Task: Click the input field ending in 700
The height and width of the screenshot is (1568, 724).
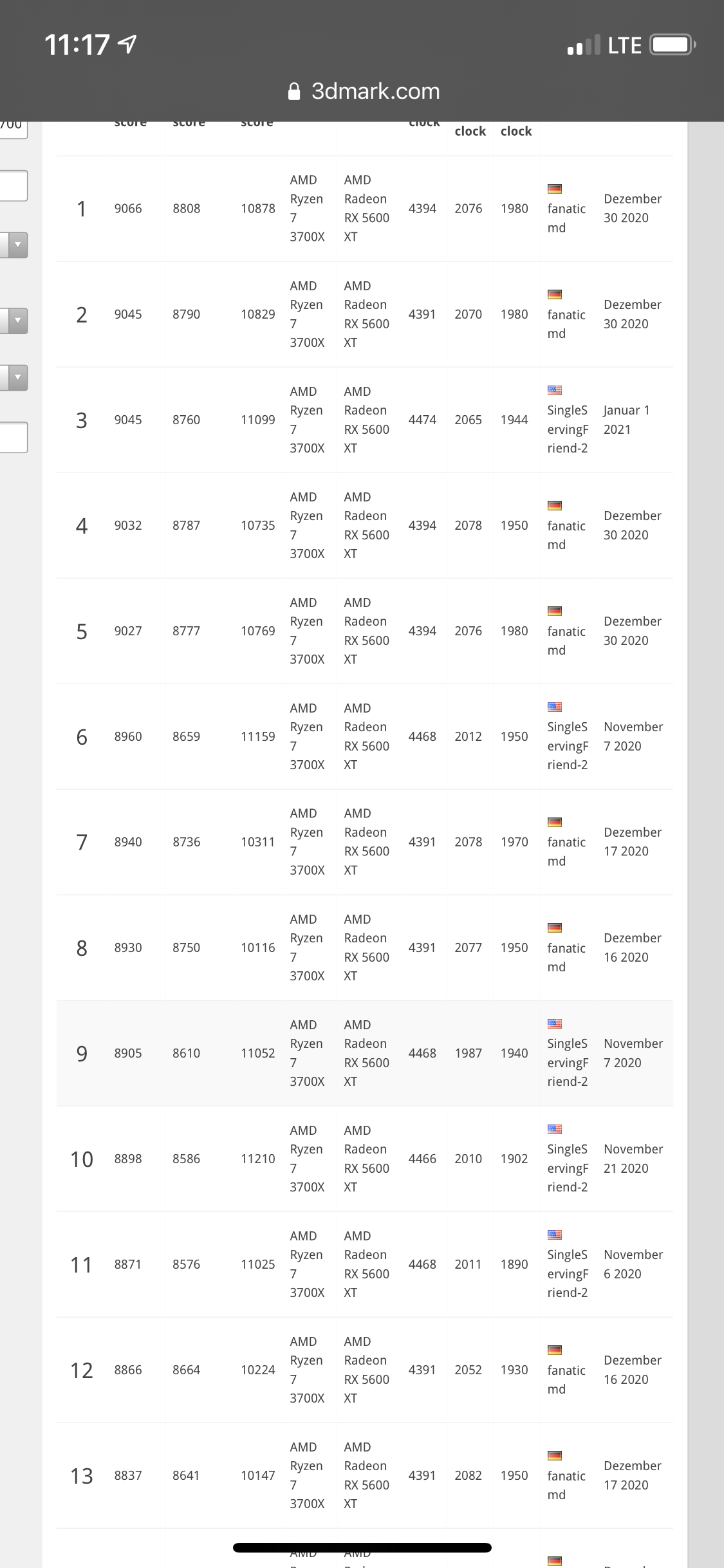Action: click(x=13, y=127)
